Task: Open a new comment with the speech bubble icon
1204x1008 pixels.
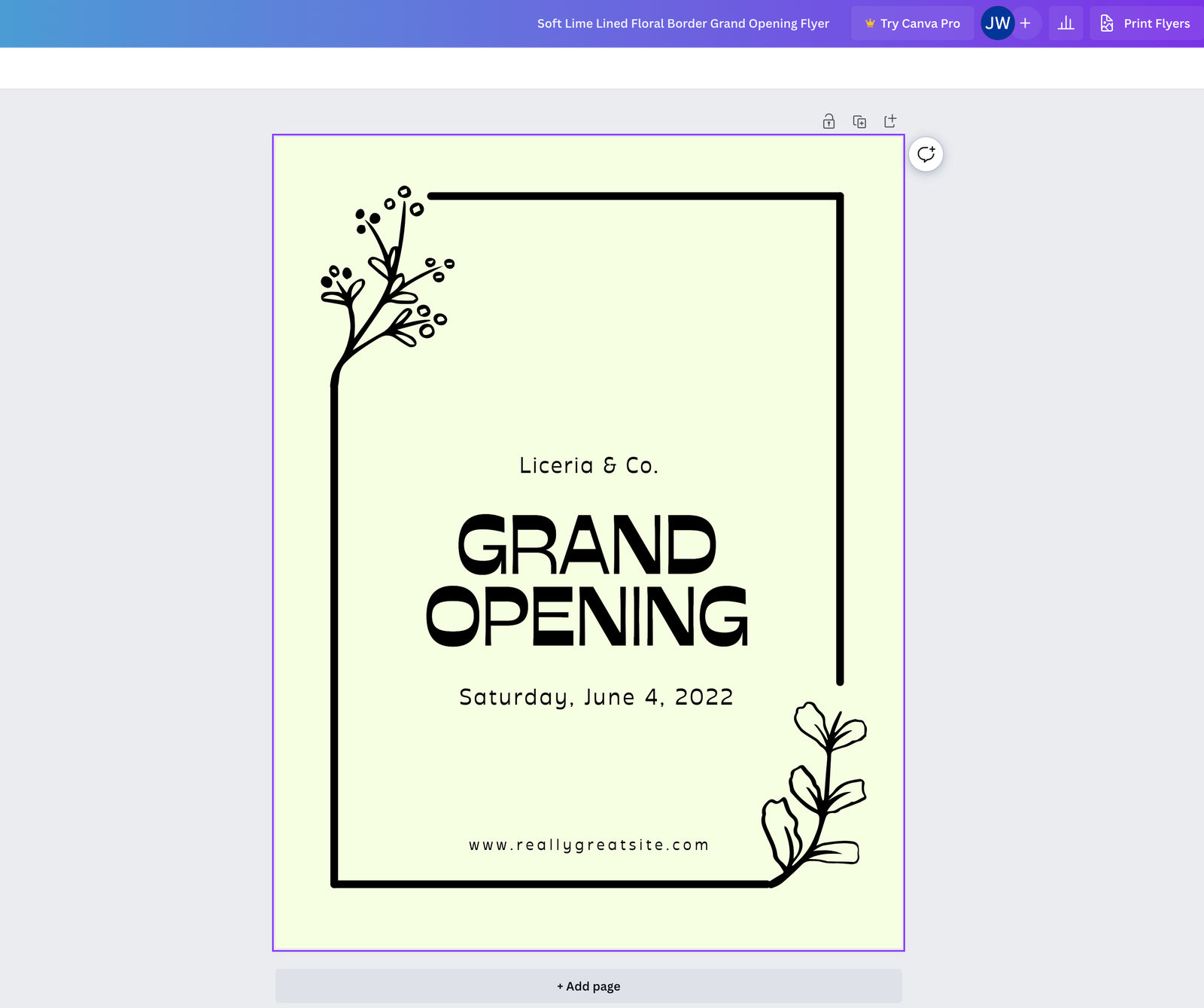Action: click(x=926, y=154)
